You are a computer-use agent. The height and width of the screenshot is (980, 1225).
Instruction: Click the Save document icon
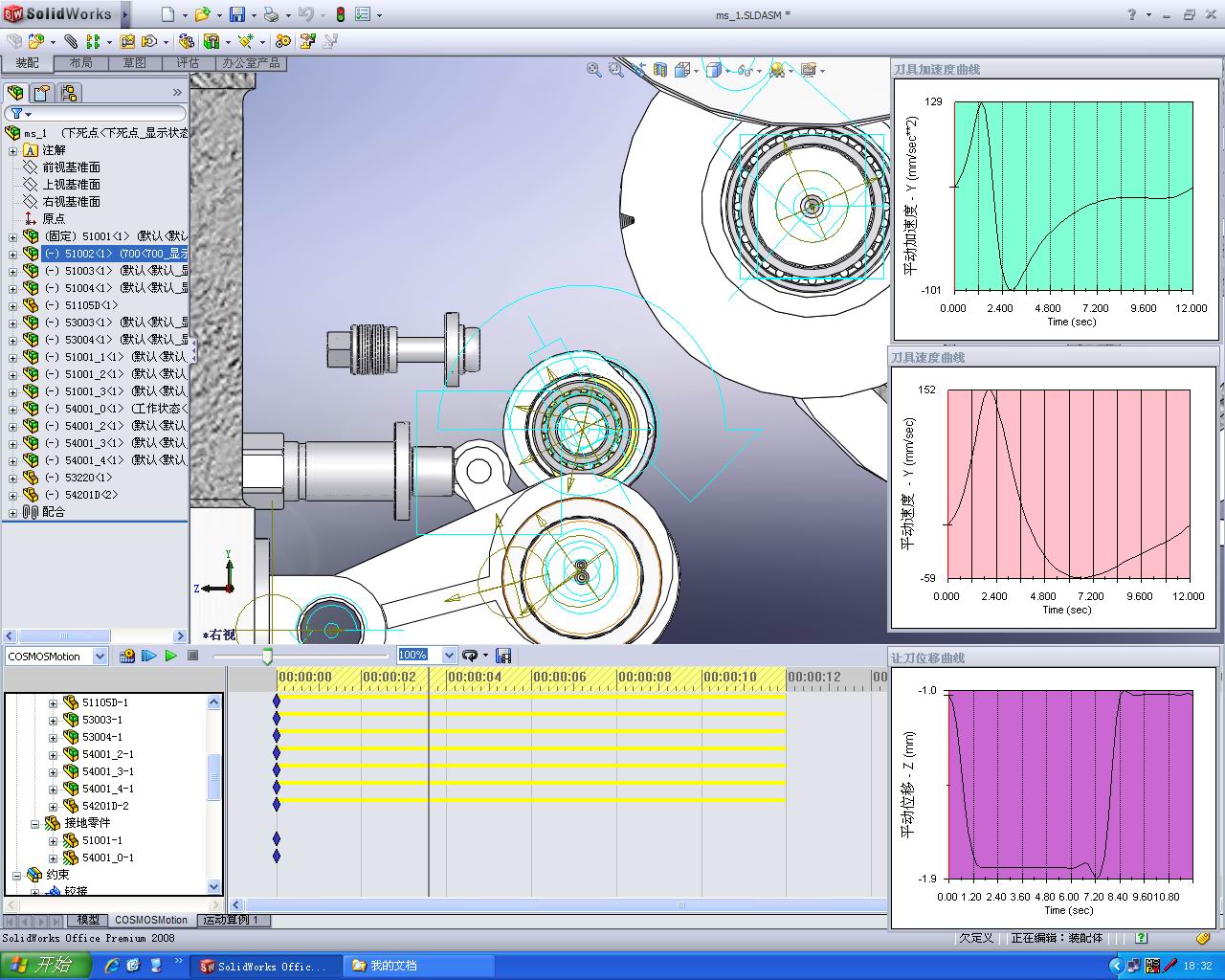235,14
